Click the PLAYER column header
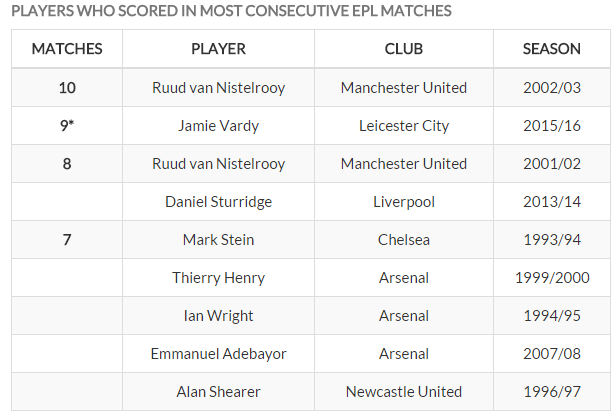This screenshot has width=611, height=419. (218, 49)
